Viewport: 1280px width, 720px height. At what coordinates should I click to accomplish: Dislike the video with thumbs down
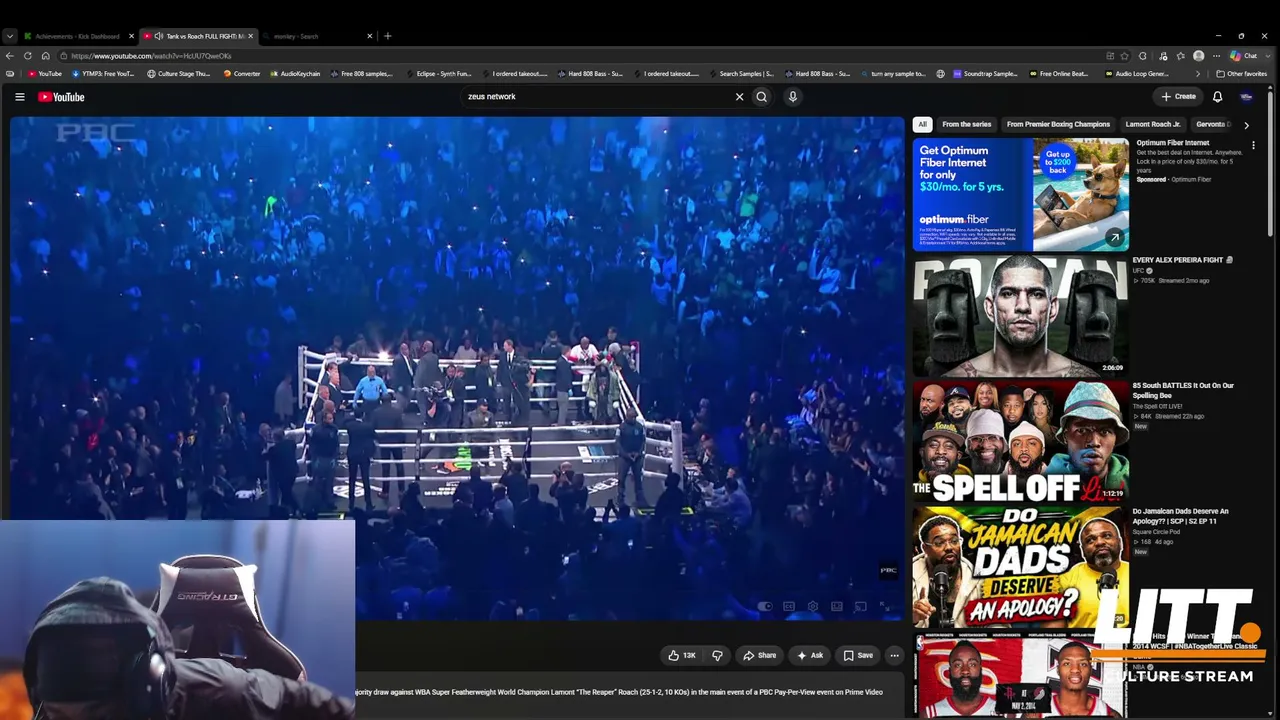(717, 656)
